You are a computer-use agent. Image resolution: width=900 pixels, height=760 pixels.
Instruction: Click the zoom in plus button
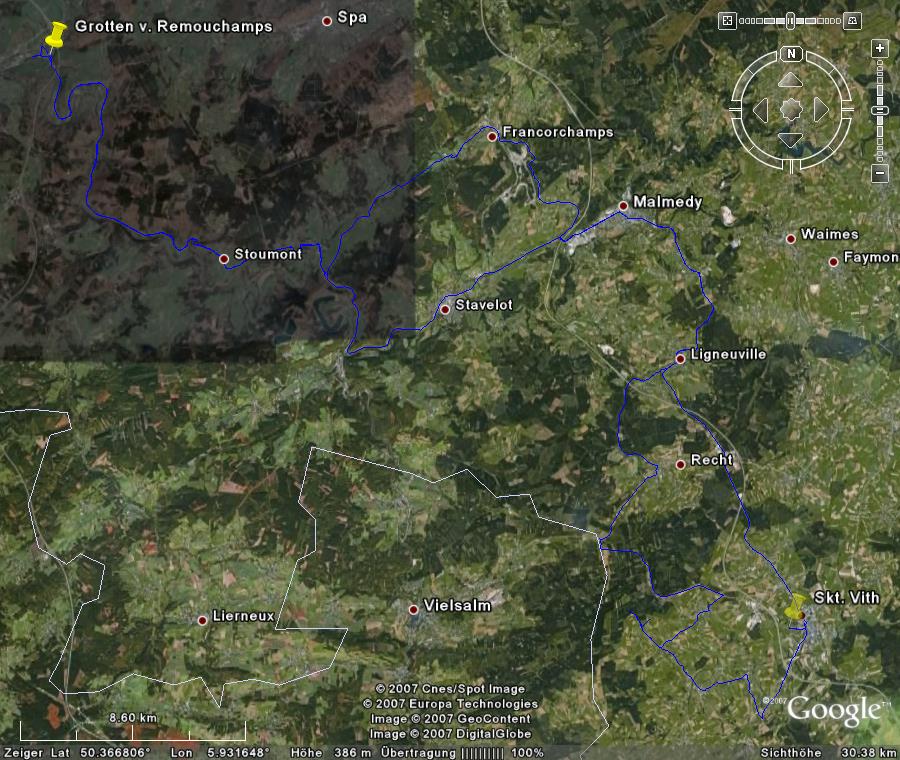[880, 48]
